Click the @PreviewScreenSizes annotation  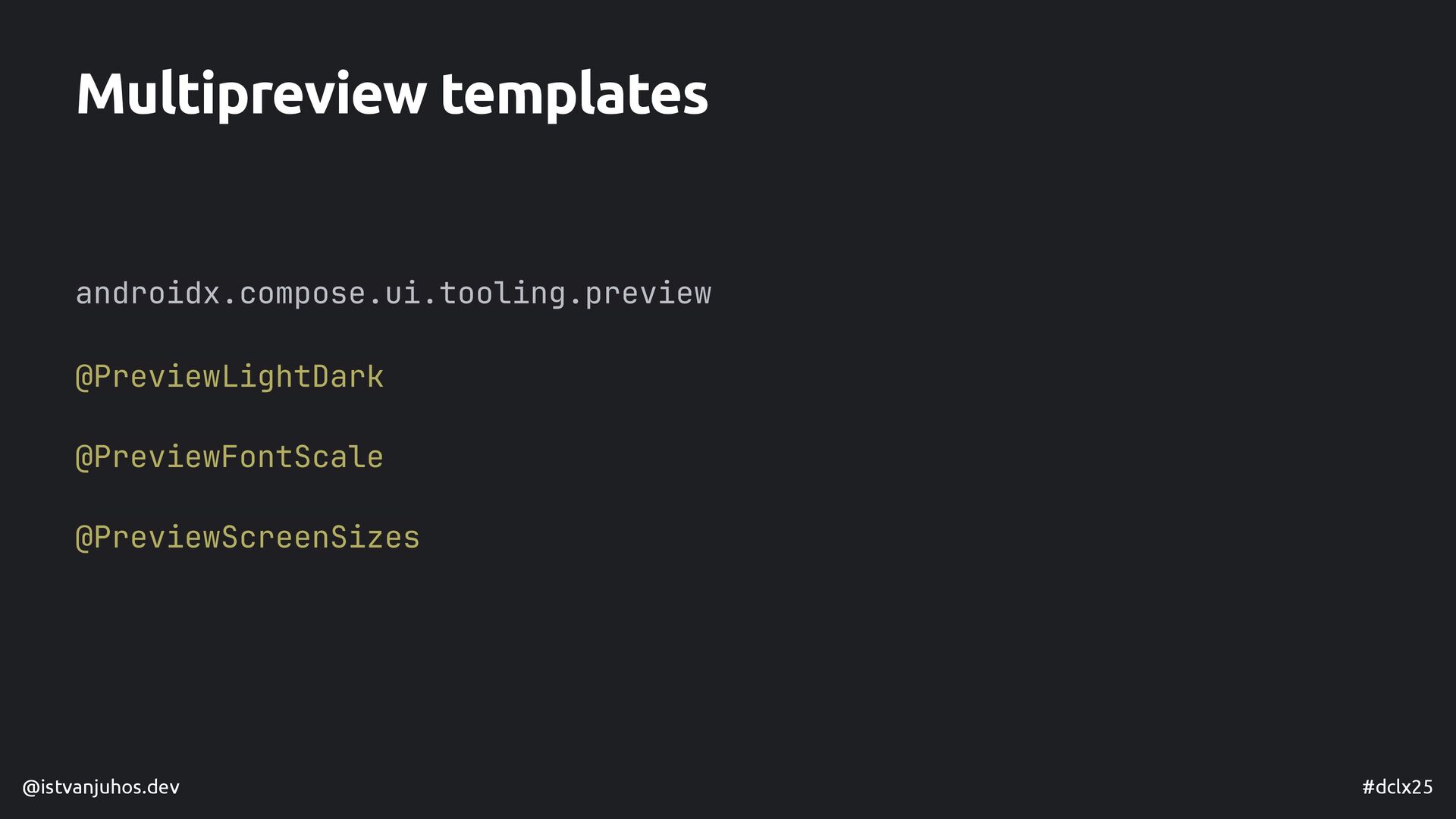tap(248, 538)
